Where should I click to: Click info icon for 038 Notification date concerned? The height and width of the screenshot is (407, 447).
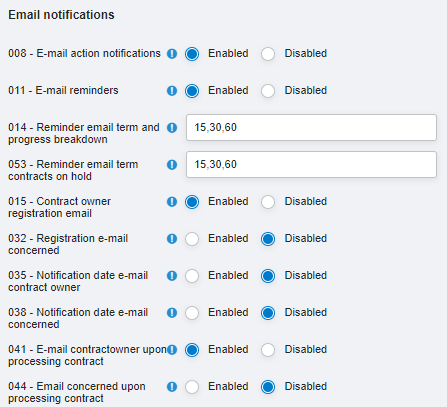172,313
